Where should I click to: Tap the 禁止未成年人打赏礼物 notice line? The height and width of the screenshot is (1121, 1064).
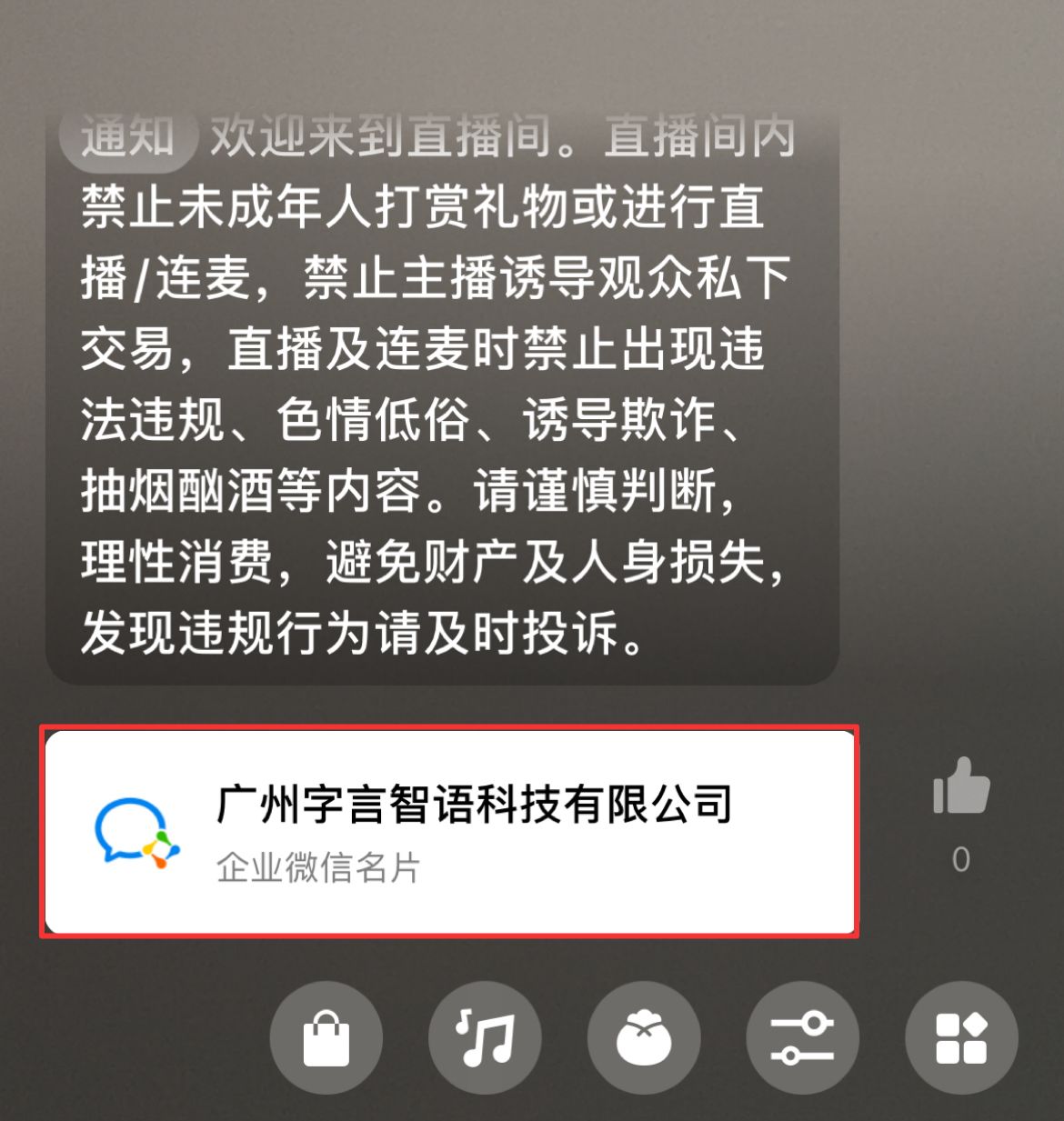pyautogui.click(x=423, y=207)
